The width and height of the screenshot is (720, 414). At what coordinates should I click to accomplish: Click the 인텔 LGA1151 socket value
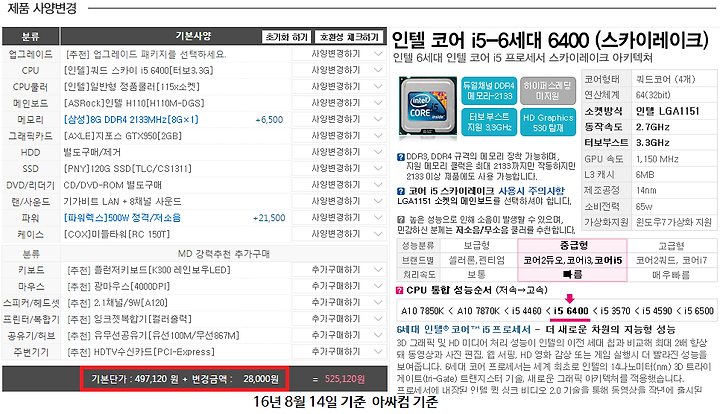(x=667, y=111)
